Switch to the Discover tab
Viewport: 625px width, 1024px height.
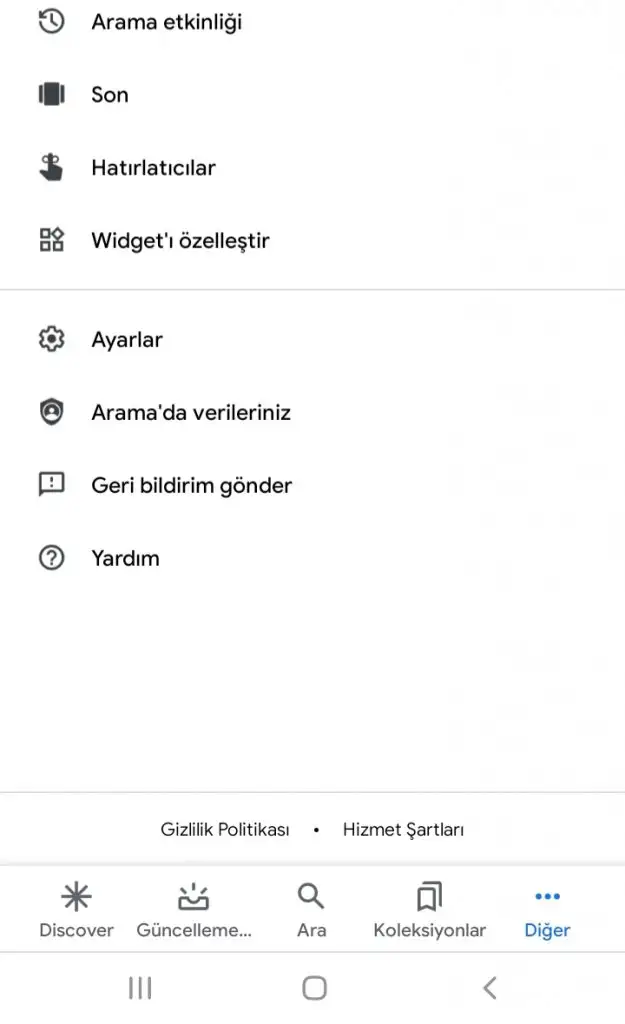76,910
